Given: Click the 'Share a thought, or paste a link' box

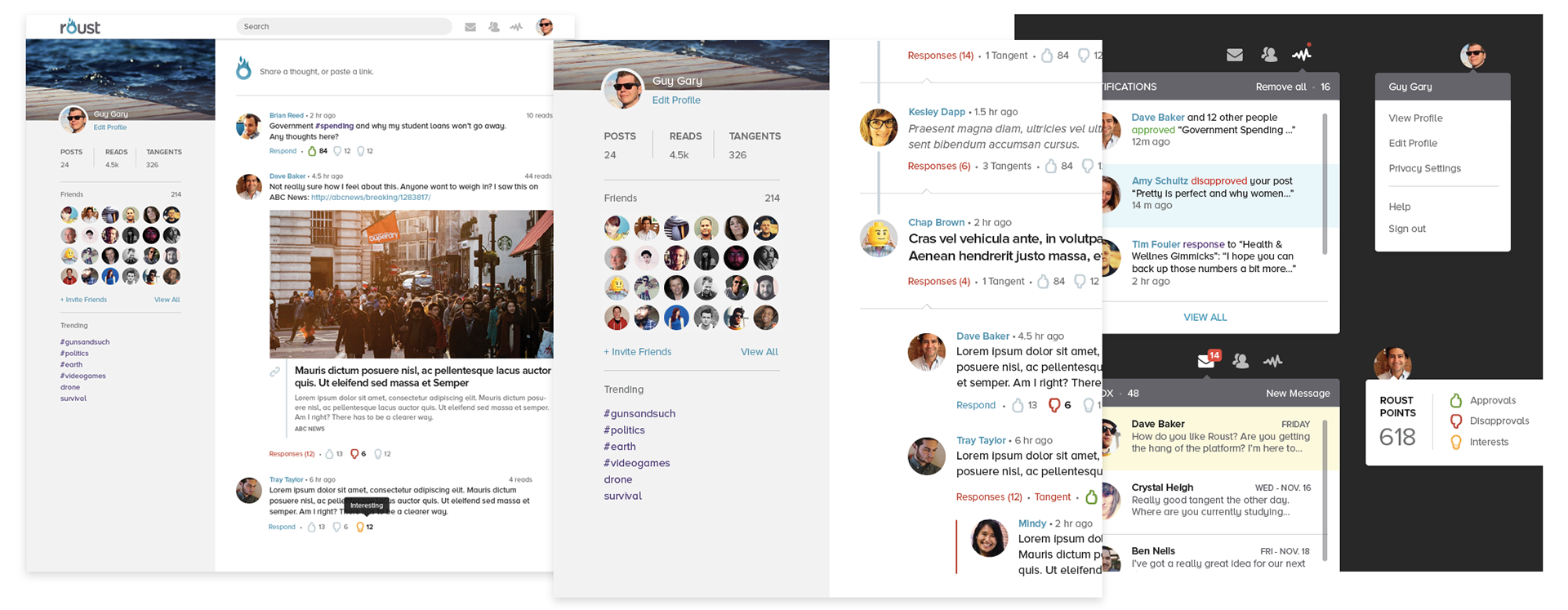Looking at the screenshot, I should tap(317, 72).
